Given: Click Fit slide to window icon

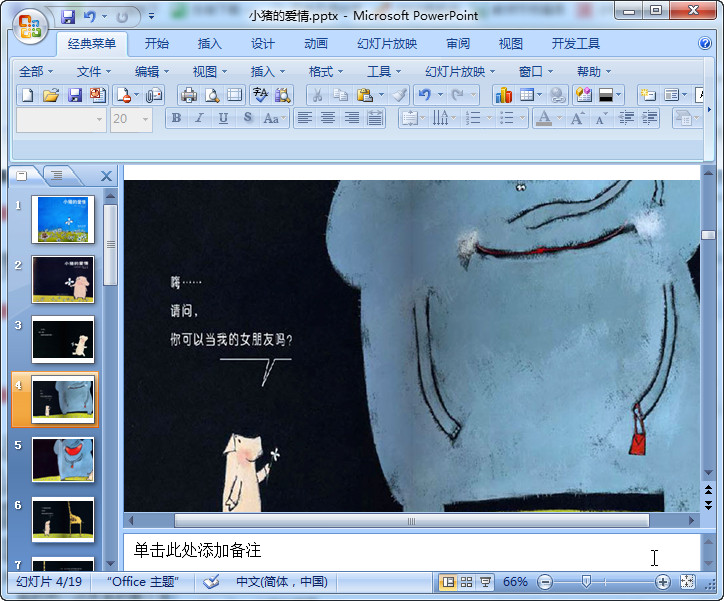Looking at the screenshot, I should point(688,582).
